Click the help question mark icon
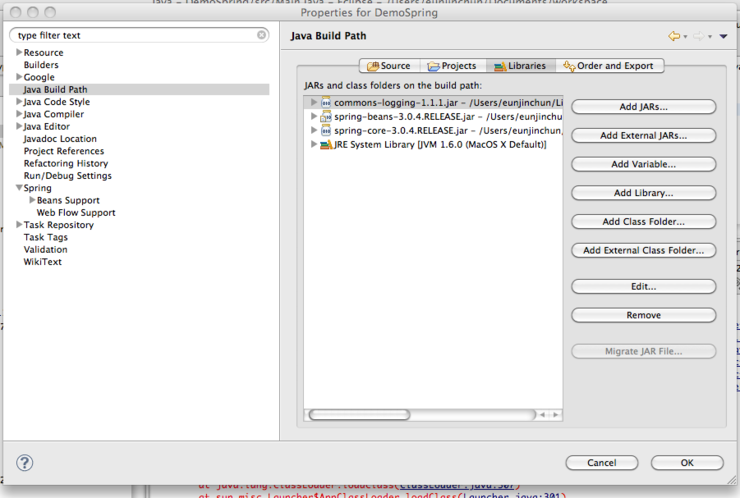The width and height of the screenshot is (740, 498). click(25, 463)
